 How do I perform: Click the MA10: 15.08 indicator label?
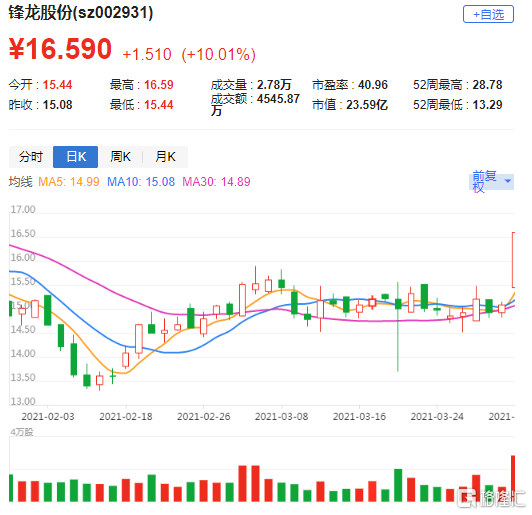click(x=141, y=182)
